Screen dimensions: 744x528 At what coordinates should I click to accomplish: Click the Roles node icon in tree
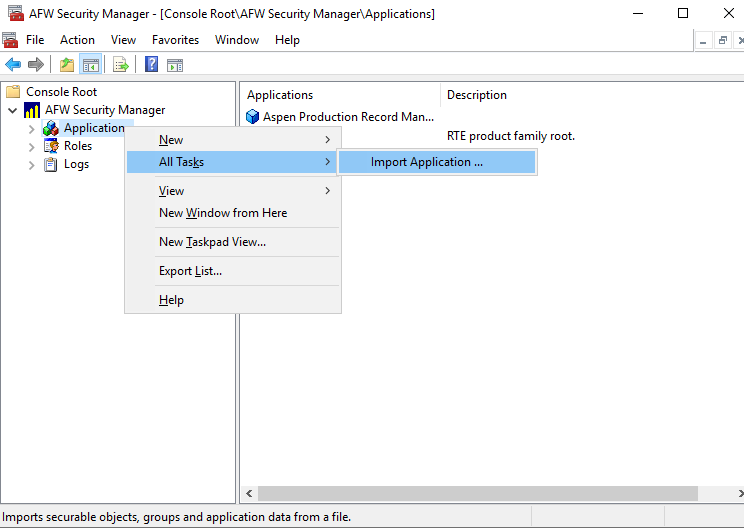tap(51, 146)
